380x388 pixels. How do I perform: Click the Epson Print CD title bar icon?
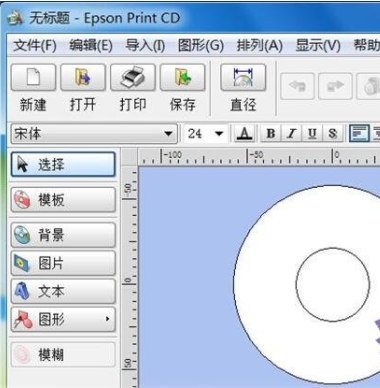15,18
